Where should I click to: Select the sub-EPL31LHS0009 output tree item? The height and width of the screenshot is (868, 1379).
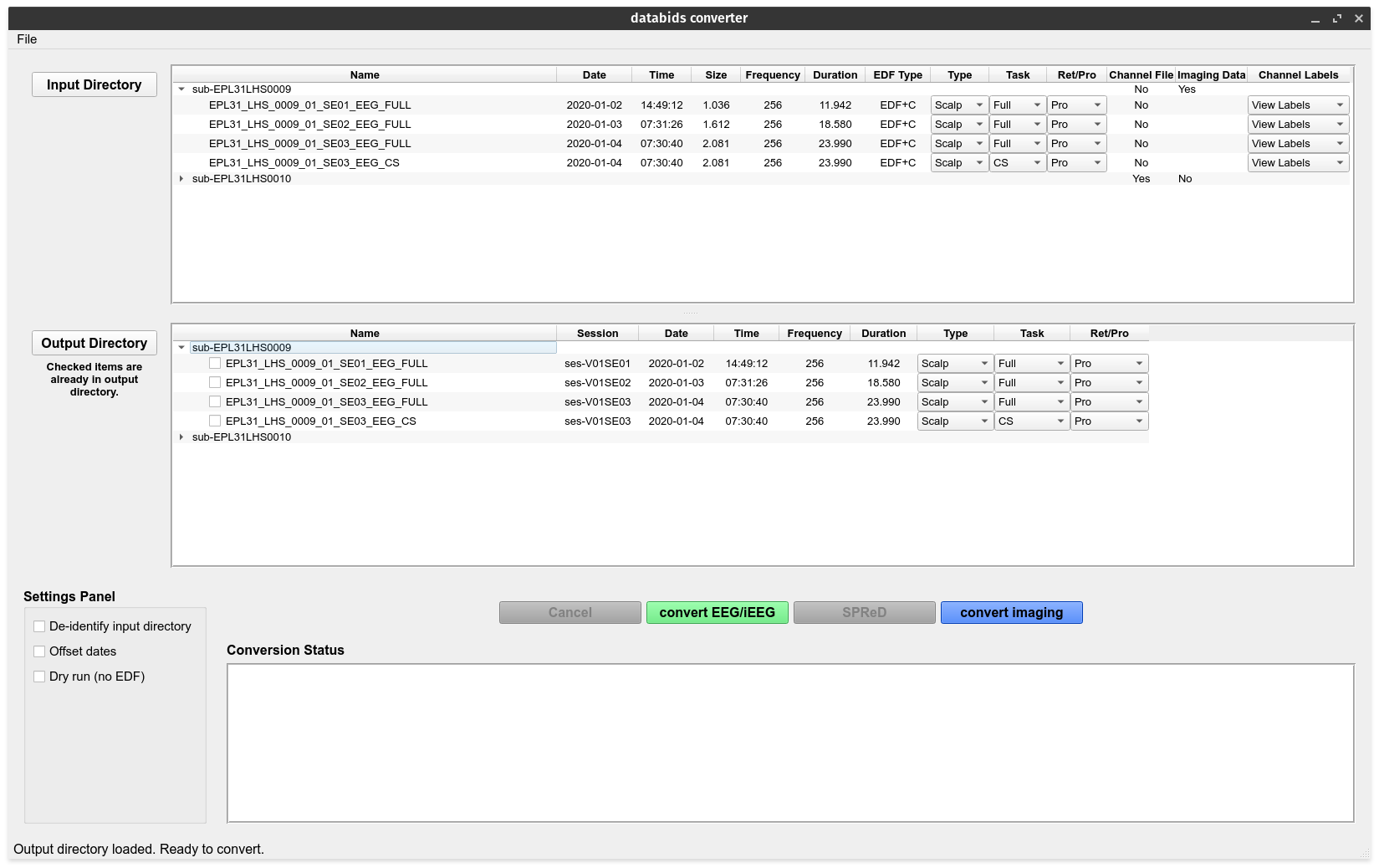[x=242, y=348]
